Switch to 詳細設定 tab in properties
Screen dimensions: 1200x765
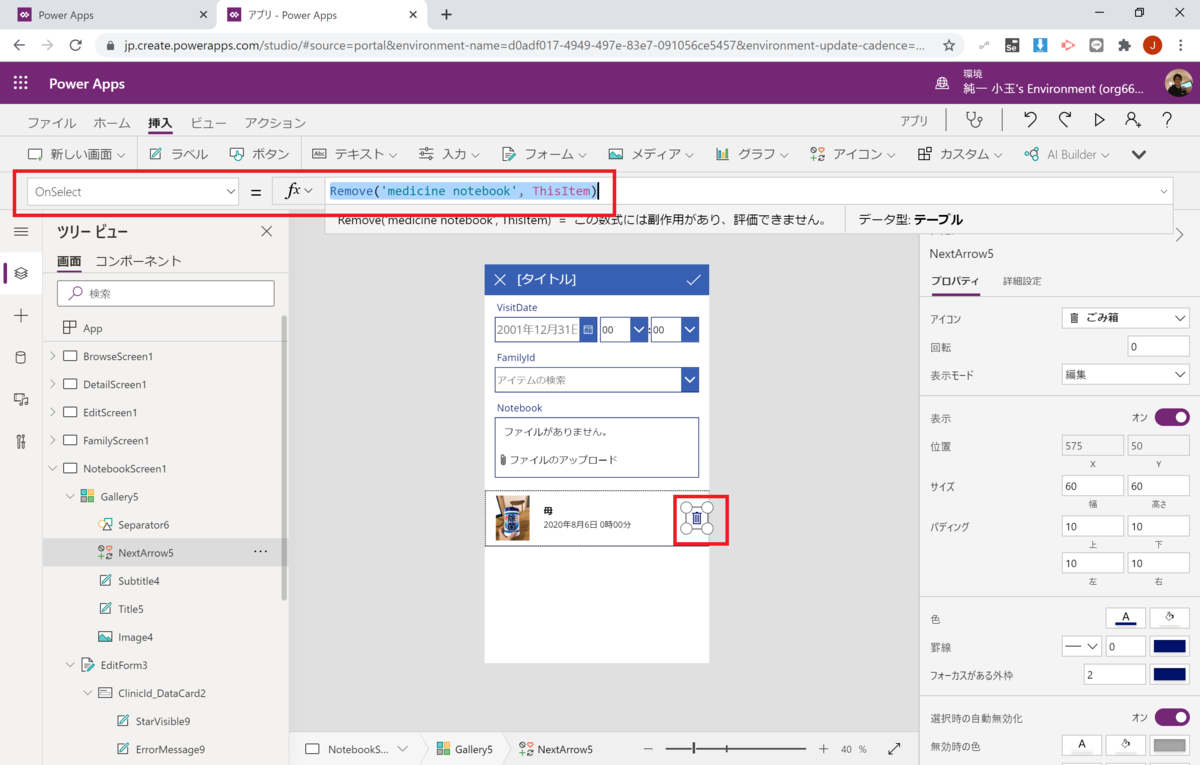click(x=1022, y=281)
